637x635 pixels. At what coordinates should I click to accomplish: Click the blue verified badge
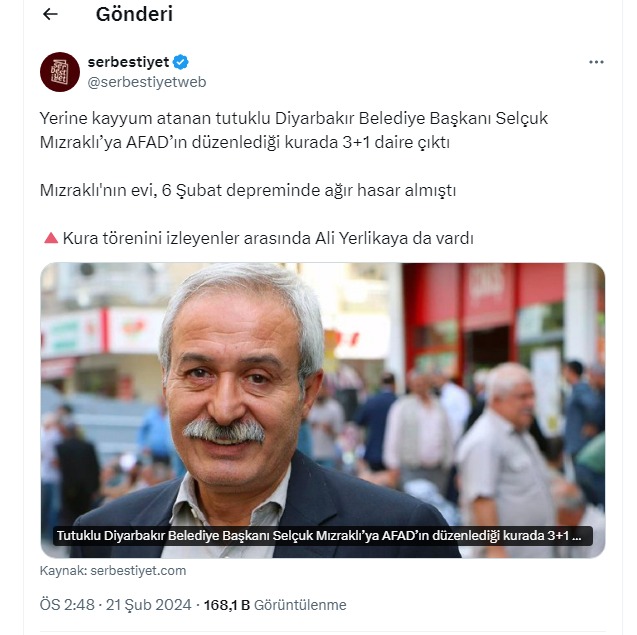[180, 62]
